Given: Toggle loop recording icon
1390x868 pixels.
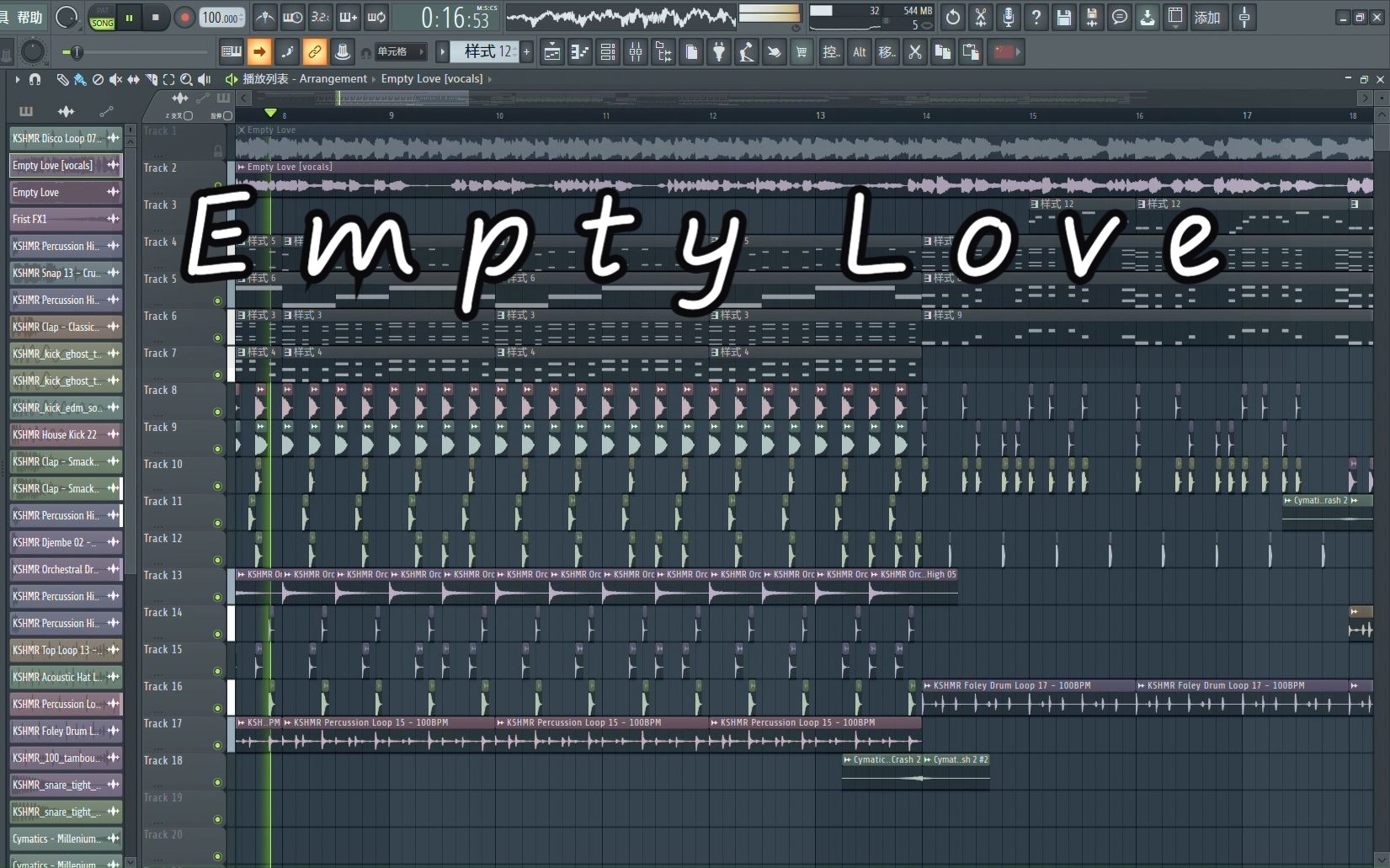Looking at the screenshot, I should (x=376, y=17).
